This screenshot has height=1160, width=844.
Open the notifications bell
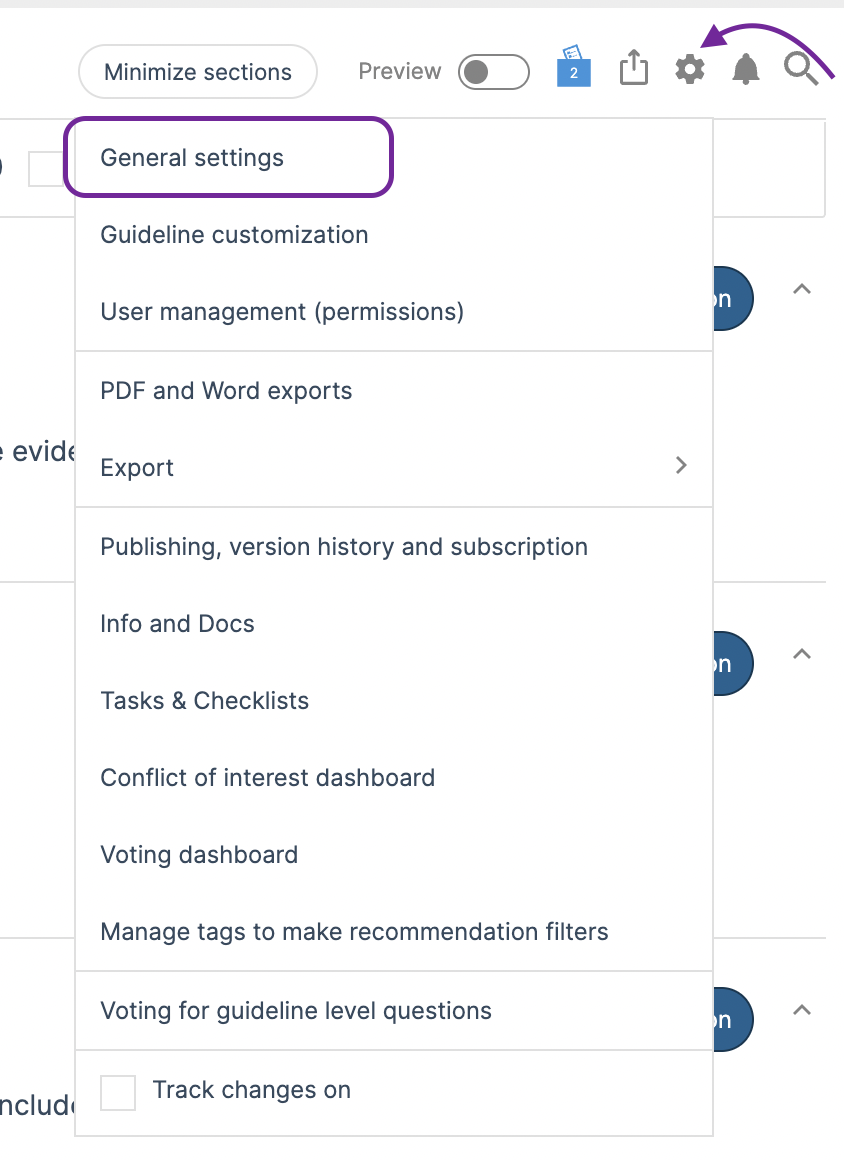point(745,70)
